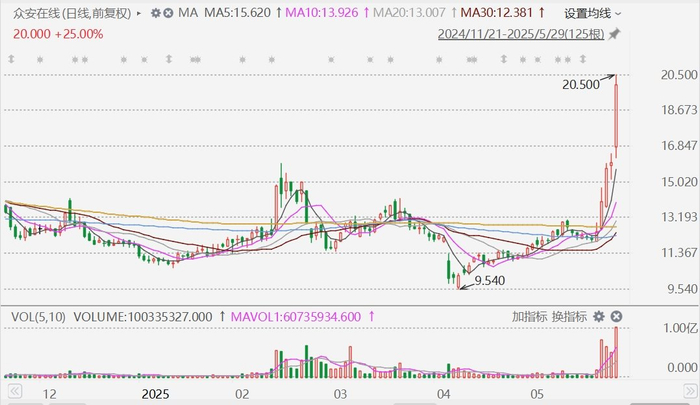Open volume indicator settings gear
Screen dimensions: 700x405
(x=599, y=317)
